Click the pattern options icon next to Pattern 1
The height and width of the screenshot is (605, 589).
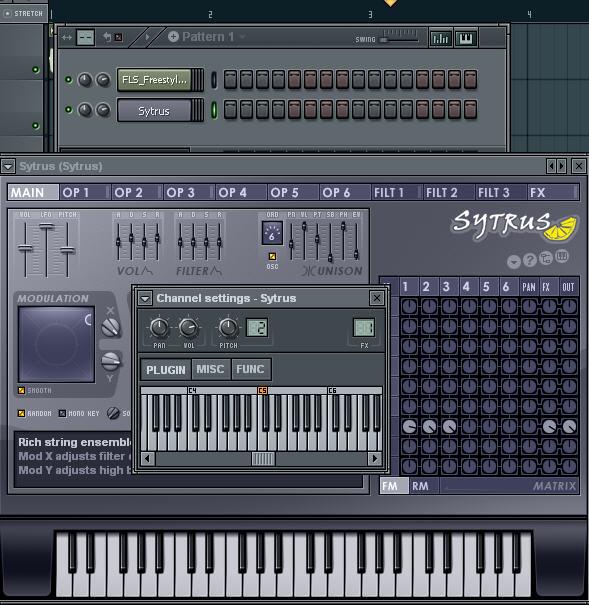pyautogui.click(x=173, y=37)
